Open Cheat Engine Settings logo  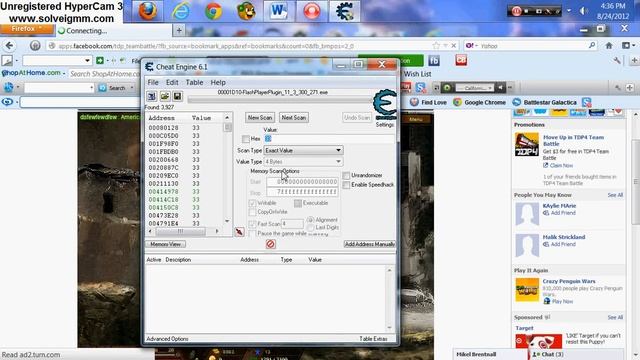[384, 105]
